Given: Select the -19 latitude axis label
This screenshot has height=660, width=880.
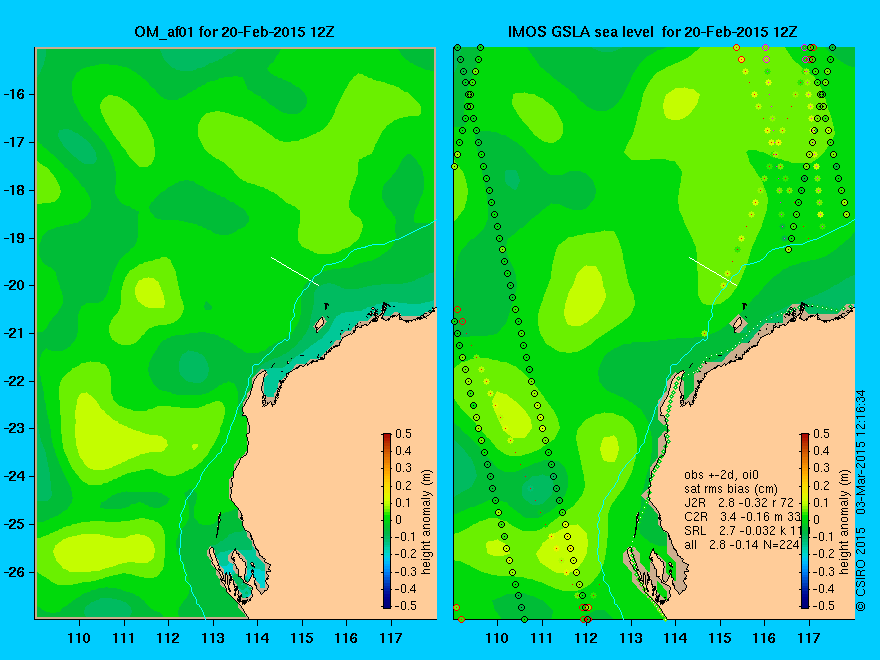Looking at the screenshot, I should [x=13, y=239].
